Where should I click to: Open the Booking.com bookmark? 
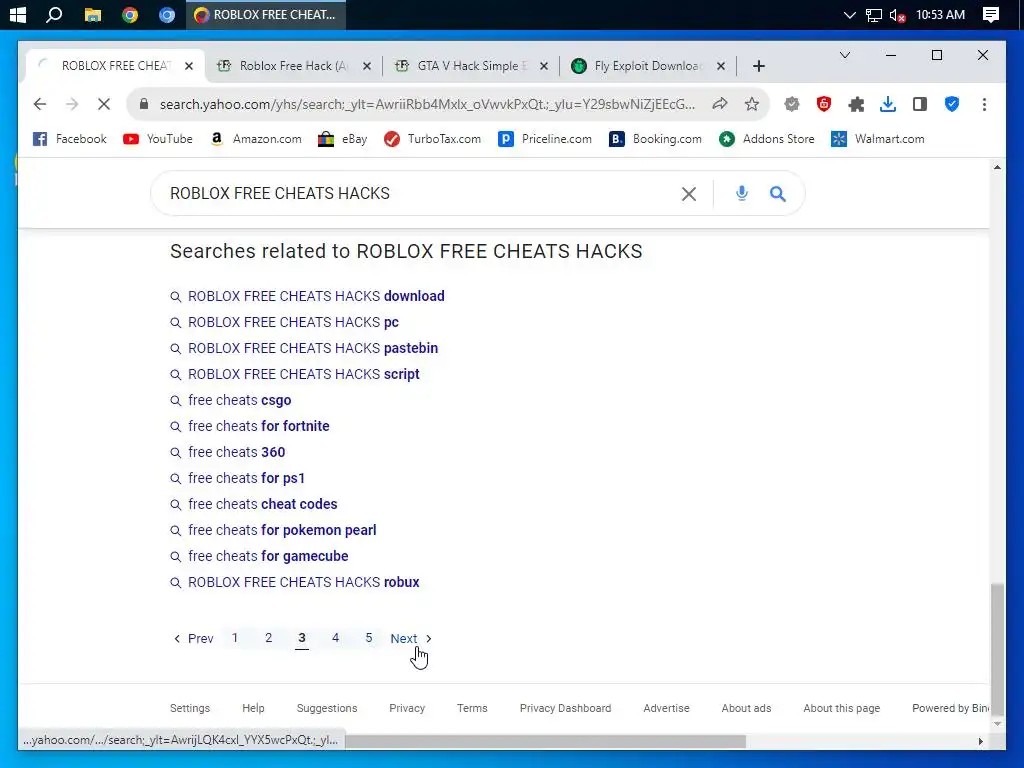(655, 139)
